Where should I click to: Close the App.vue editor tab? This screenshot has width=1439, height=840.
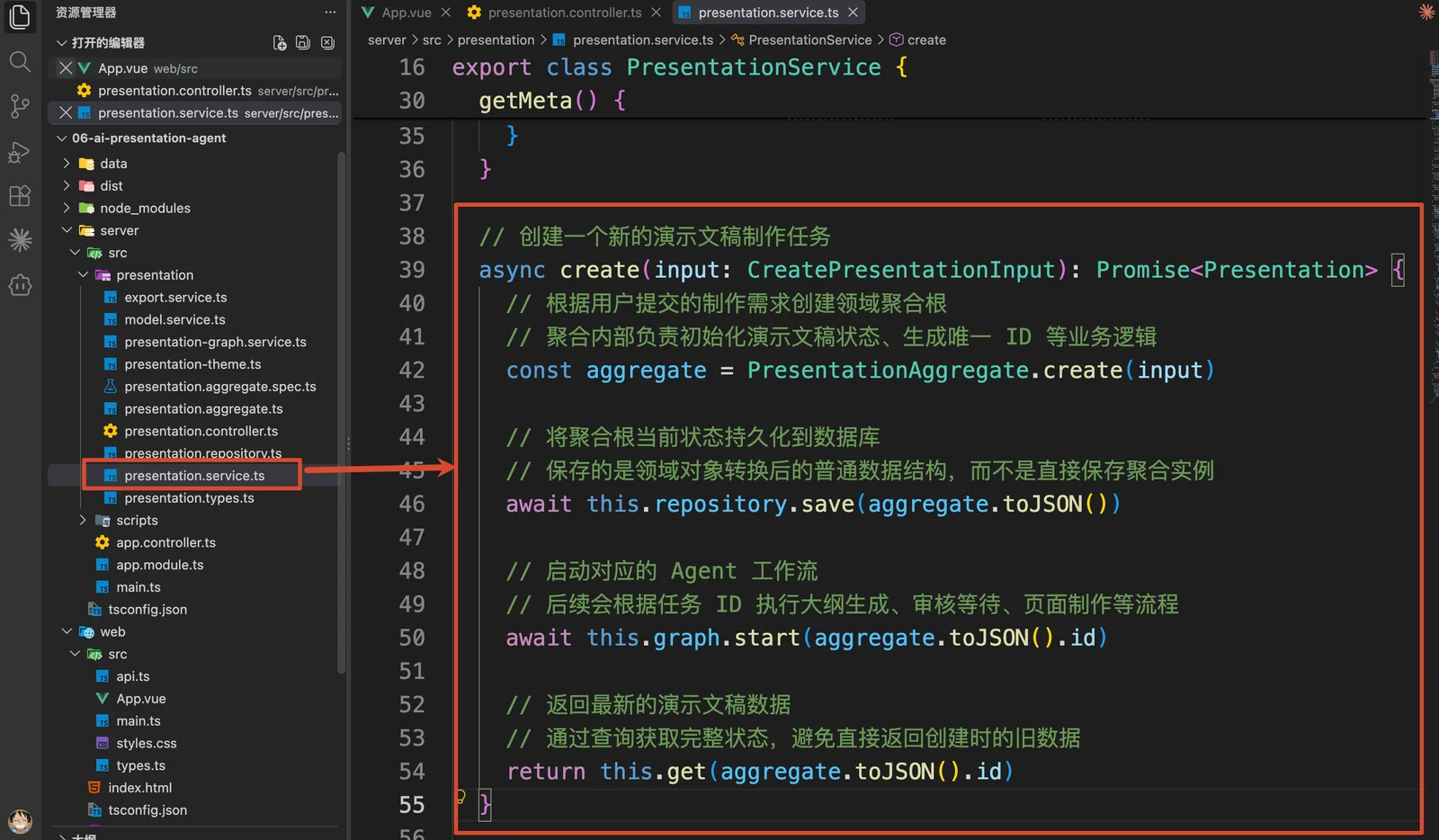pyautogui.click(x=445, y=13)
